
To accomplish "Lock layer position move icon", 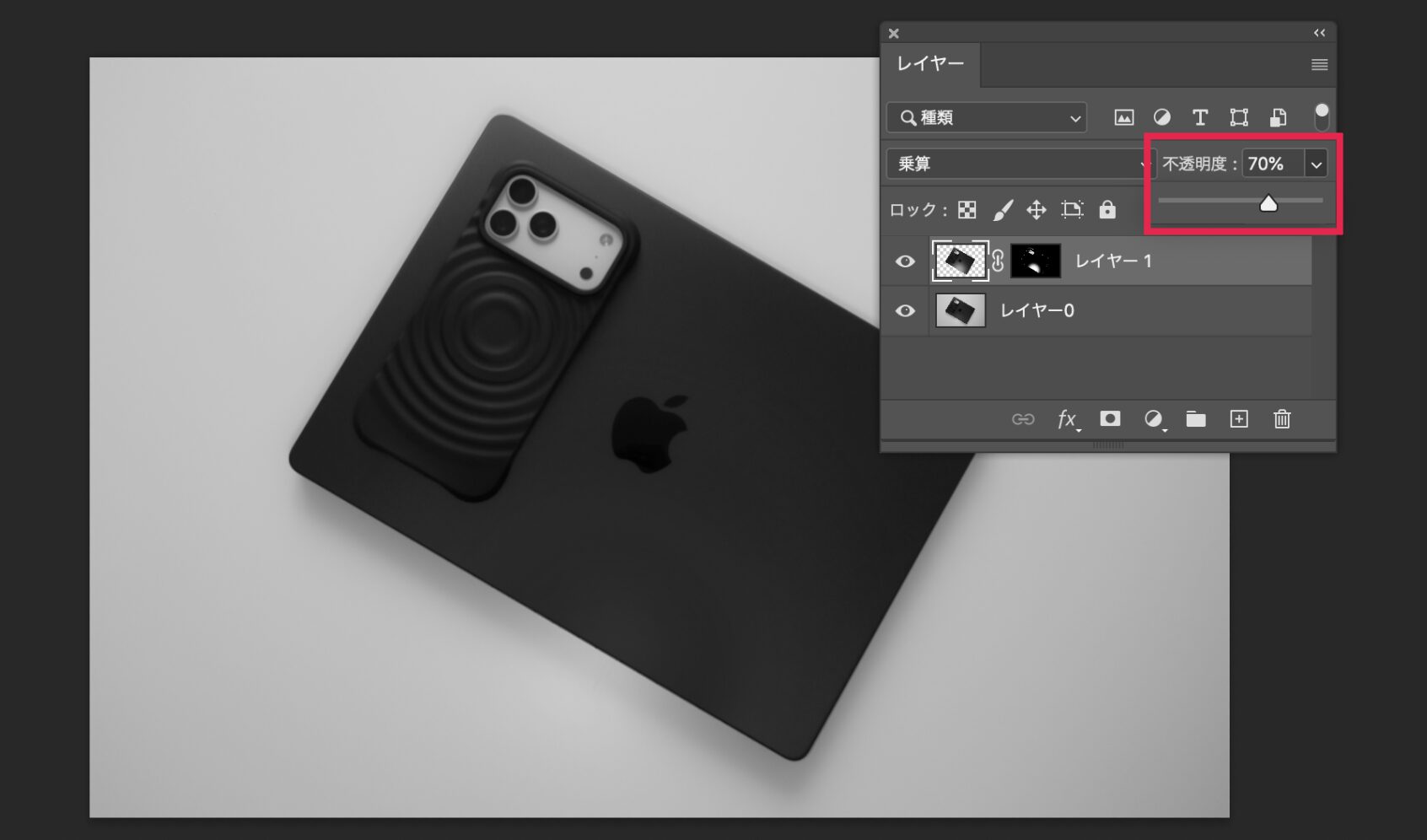I will tap(1037, 210).
